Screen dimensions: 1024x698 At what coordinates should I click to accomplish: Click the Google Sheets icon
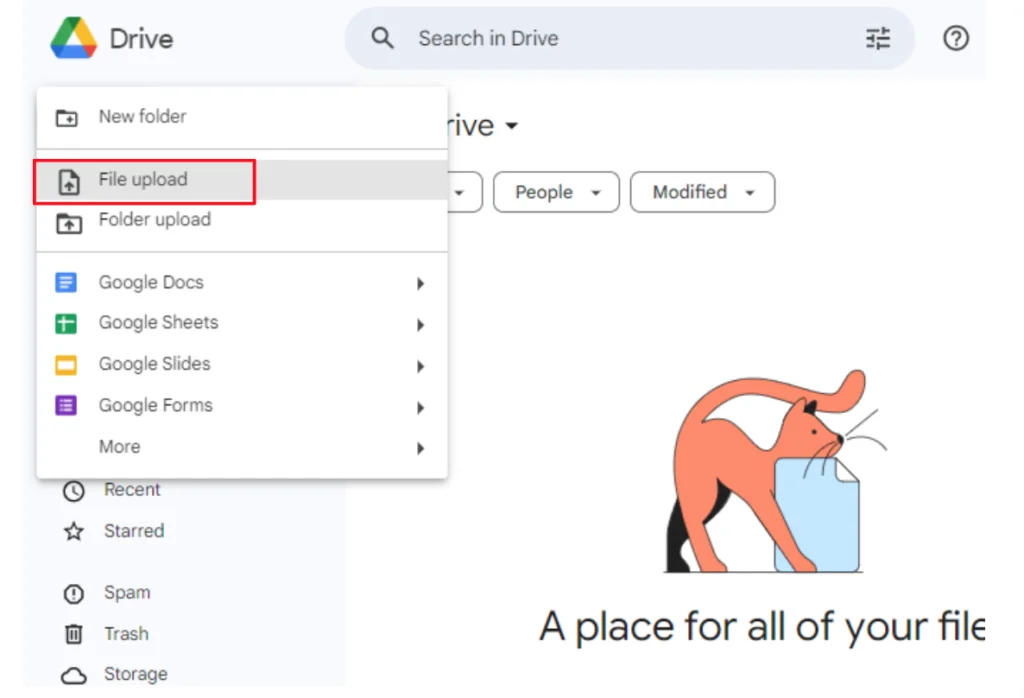point(66,323)
